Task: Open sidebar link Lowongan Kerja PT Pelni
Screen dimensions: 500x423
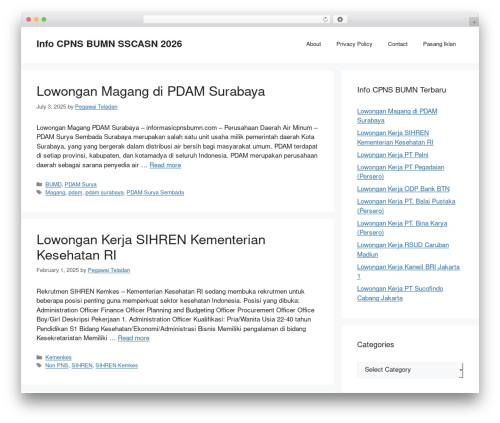Action: point(392,155)
